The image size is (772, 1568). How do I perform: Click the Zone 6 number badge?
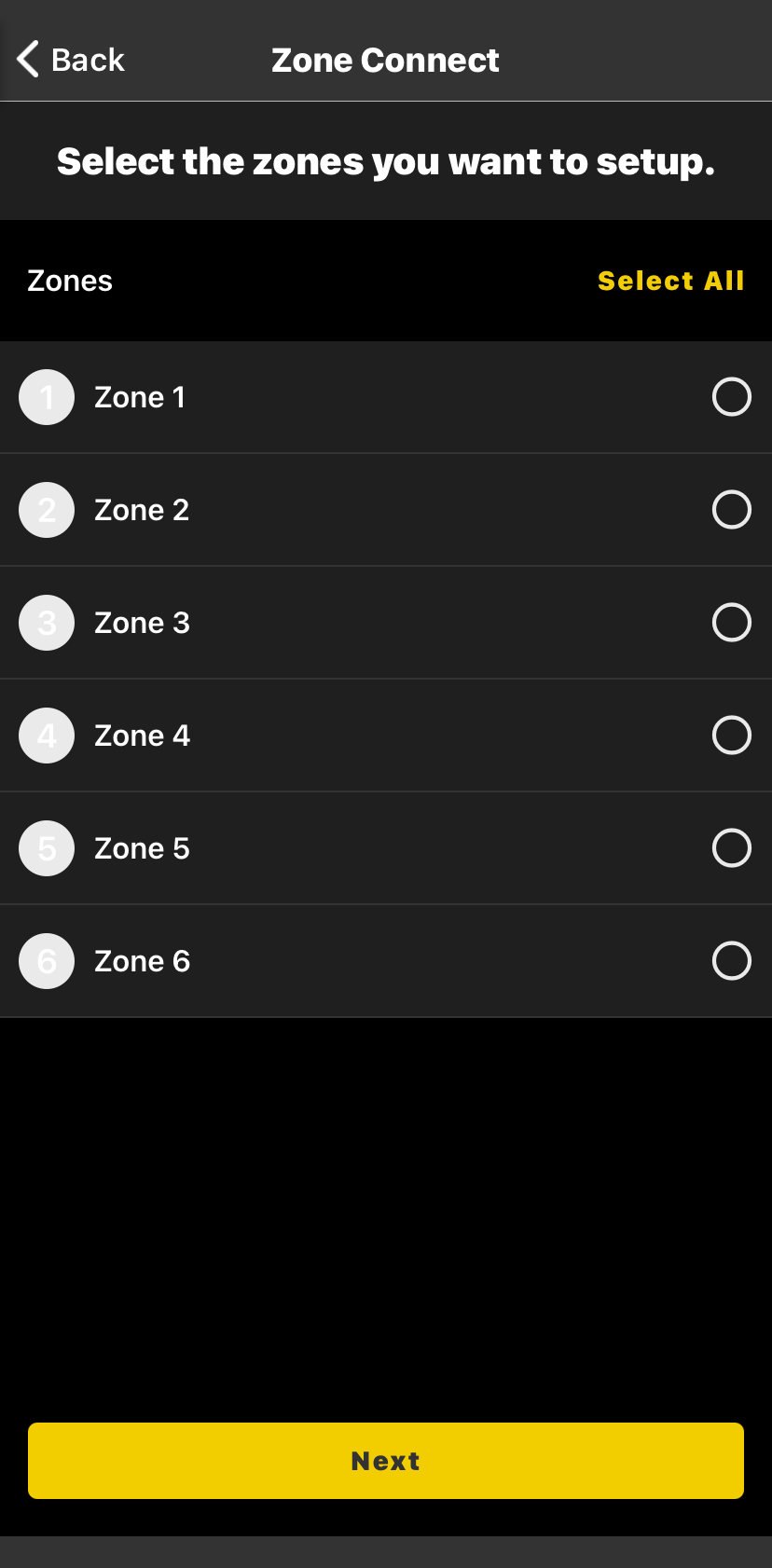point(47,961)
